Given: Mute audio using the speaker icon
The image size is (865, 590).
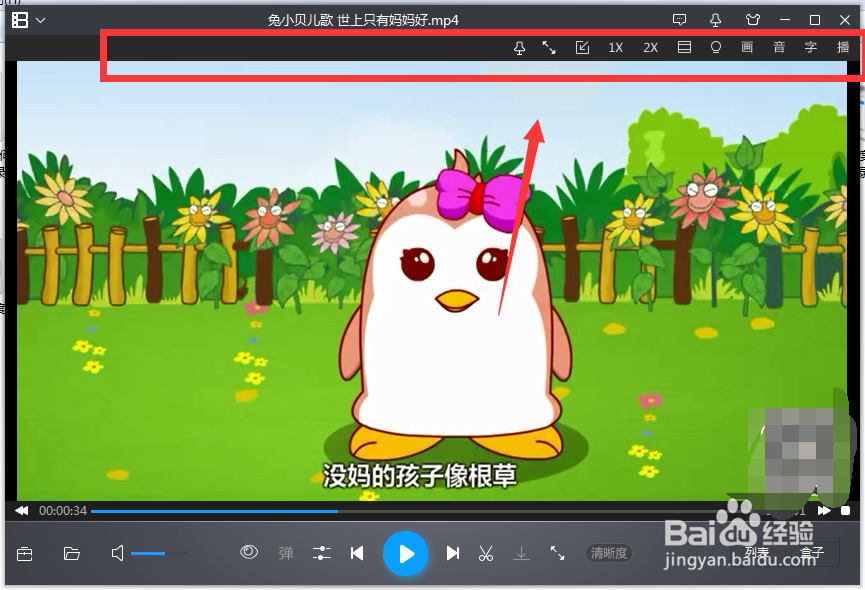Looking at the screenshot, I should tap(118, 553).
